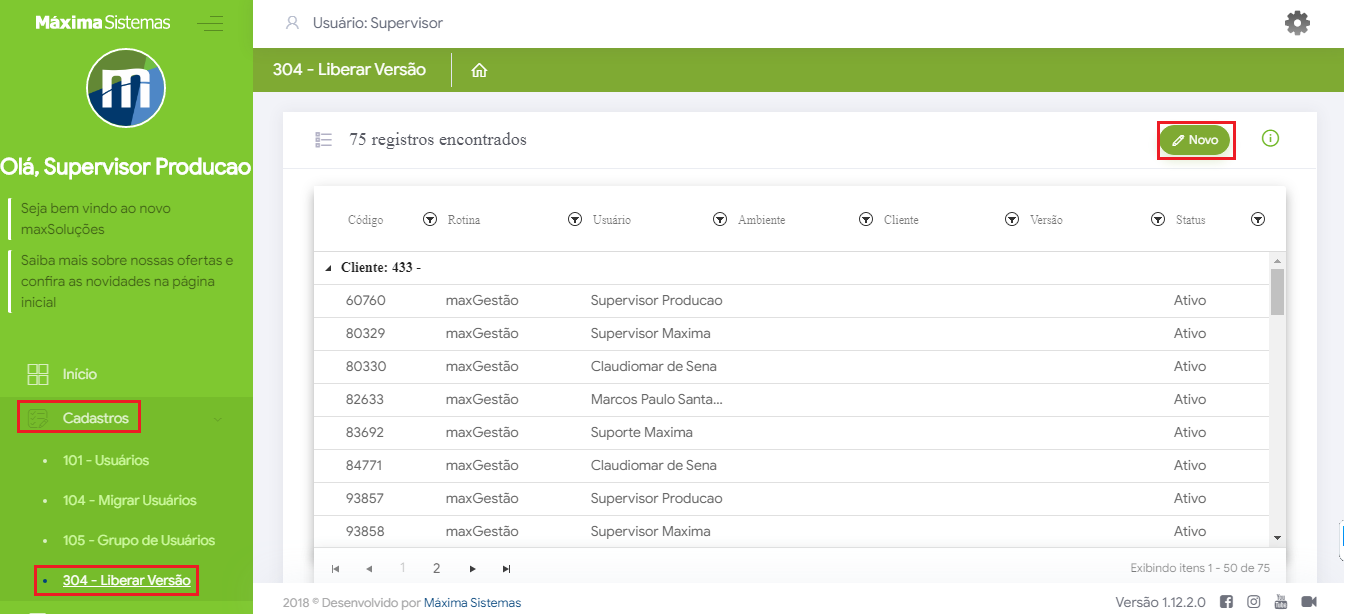
Task: Go to page 2 of the grid
Action: (436, 568)
